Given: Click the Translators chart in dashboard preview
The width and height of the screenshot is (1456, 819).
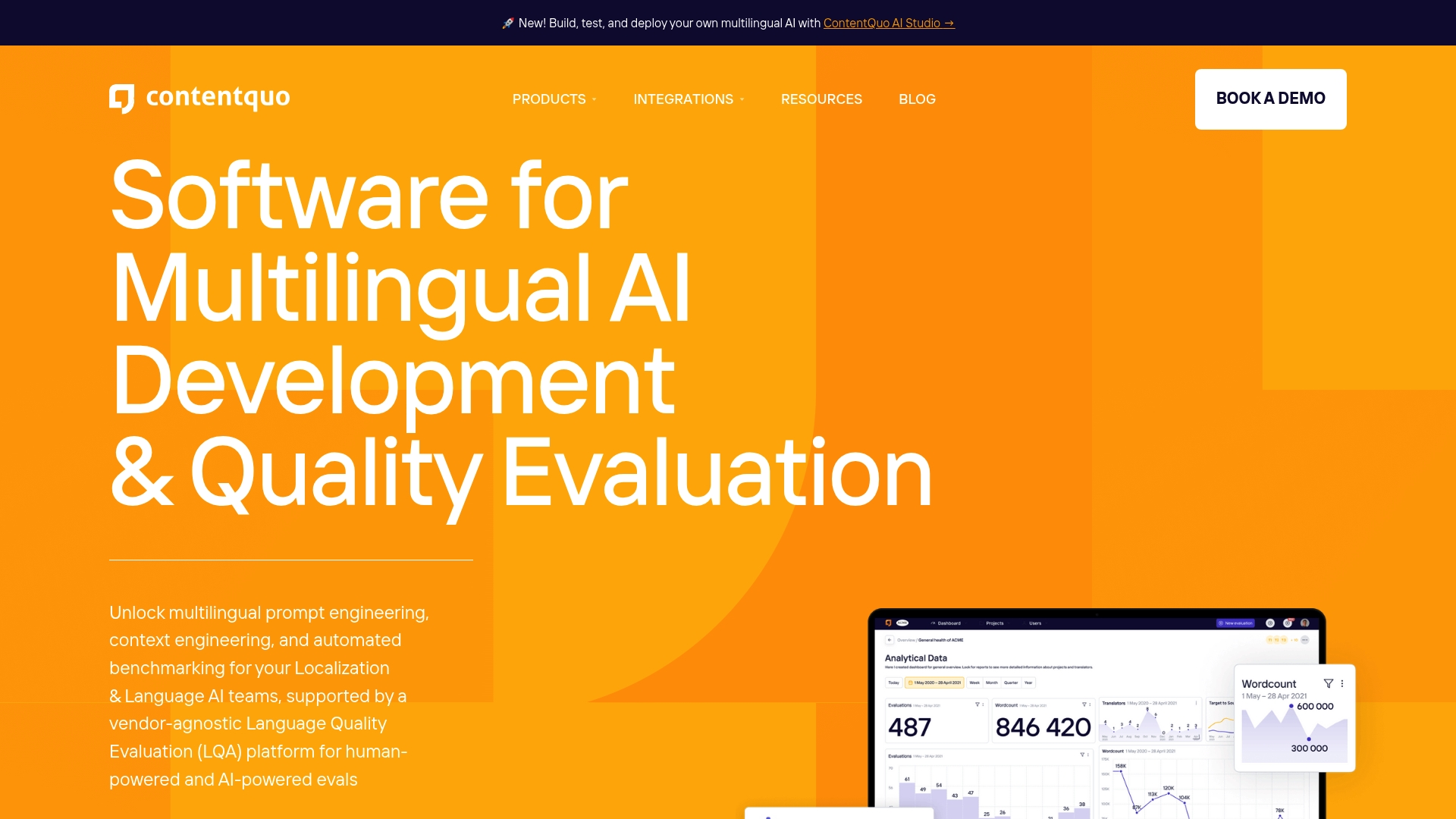Looking at the screenshot, I should point(1150,720).
